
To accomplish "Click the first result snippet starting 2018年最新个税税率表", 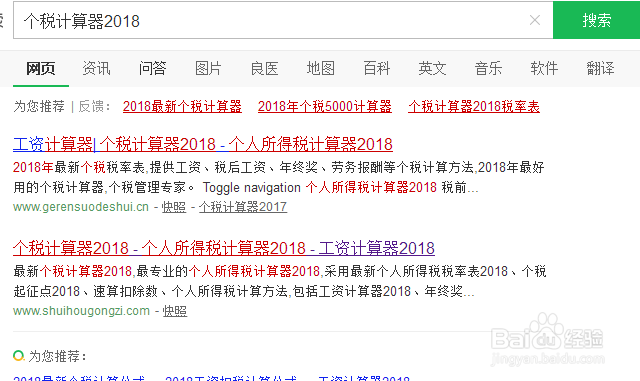I will pos(279,177).
